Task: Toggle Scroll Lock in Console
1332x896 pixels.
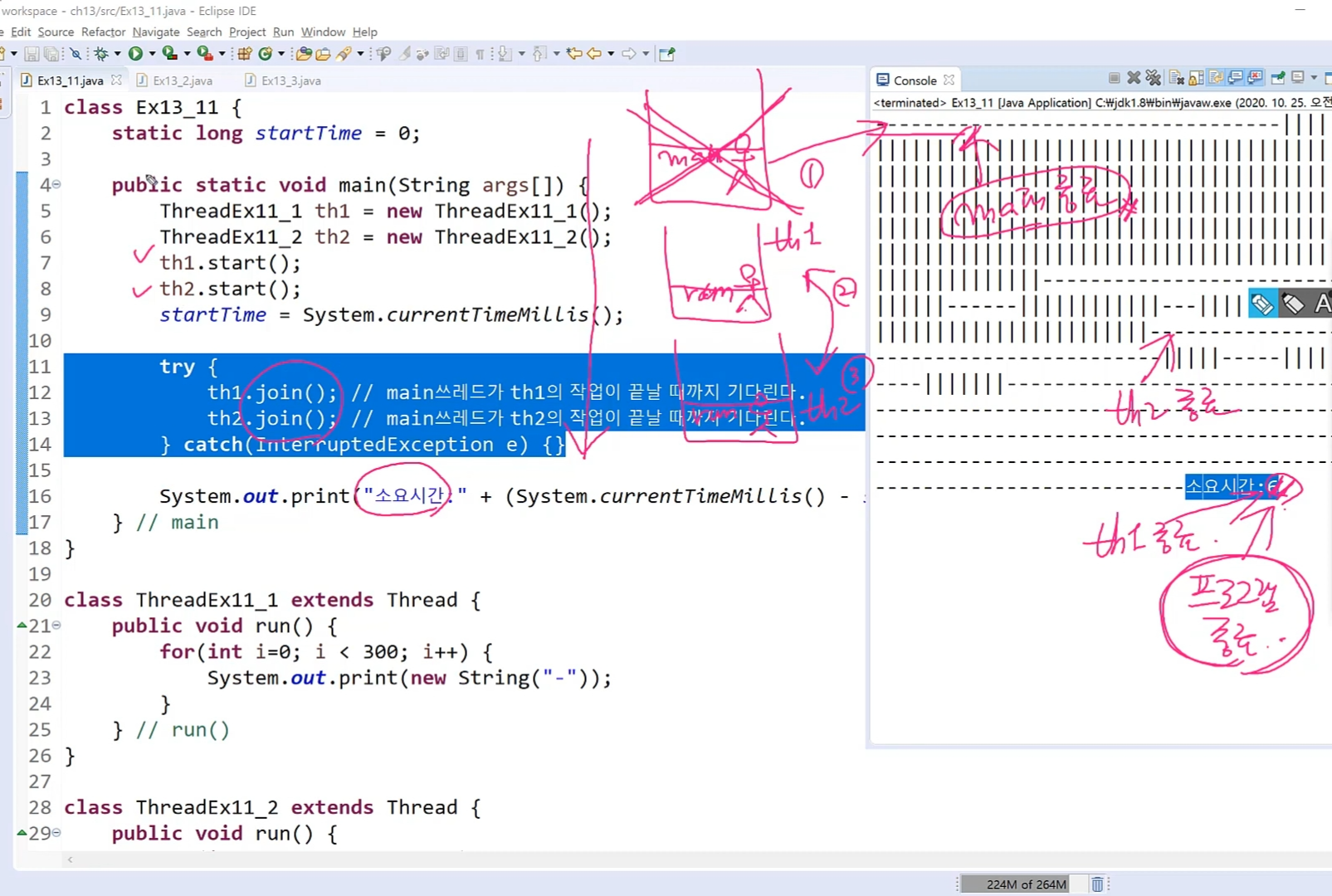Action: coord(1196,78)
